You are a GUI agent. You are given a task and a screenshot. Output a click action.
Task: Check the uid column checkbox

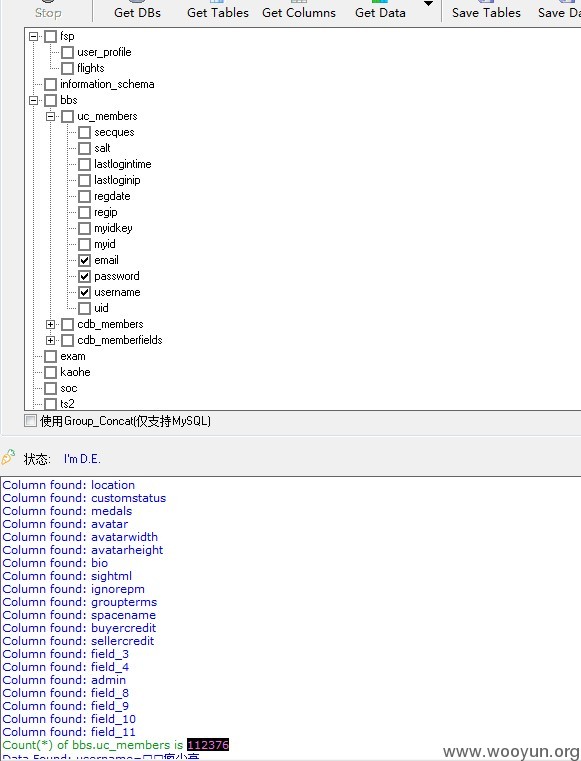pos(84,308)
